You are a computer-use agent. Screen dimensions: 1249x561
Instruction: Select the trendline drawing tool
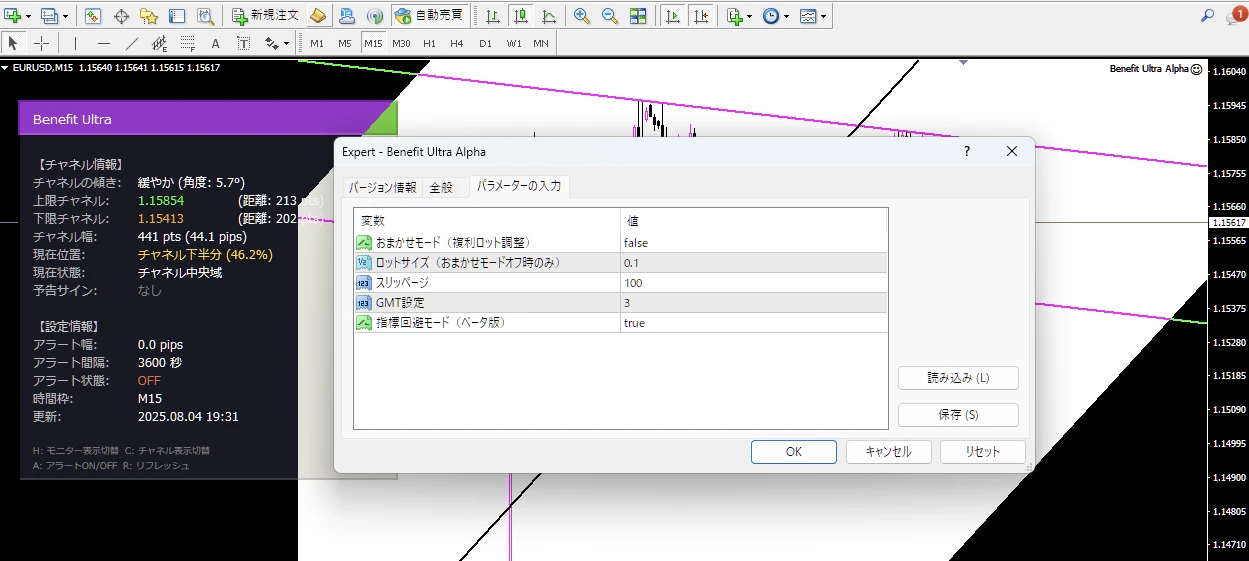pos(132,43)
